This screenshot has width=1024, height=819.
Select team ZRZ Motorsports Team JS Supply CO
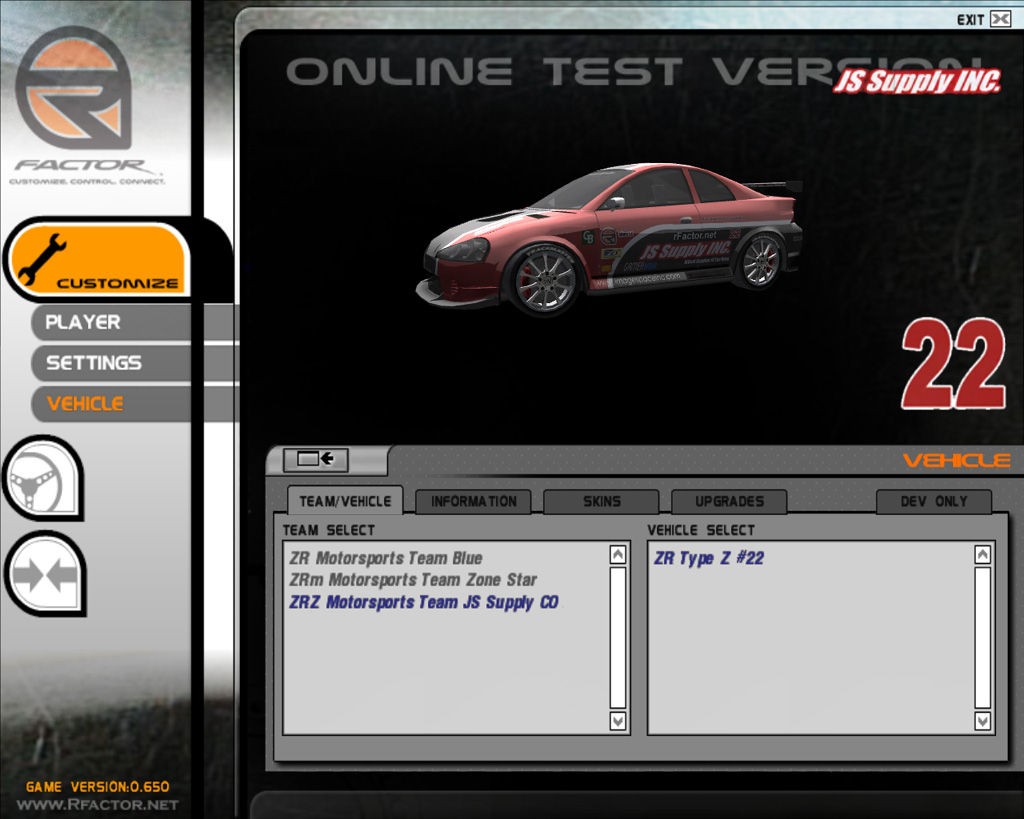coord(424,602)
